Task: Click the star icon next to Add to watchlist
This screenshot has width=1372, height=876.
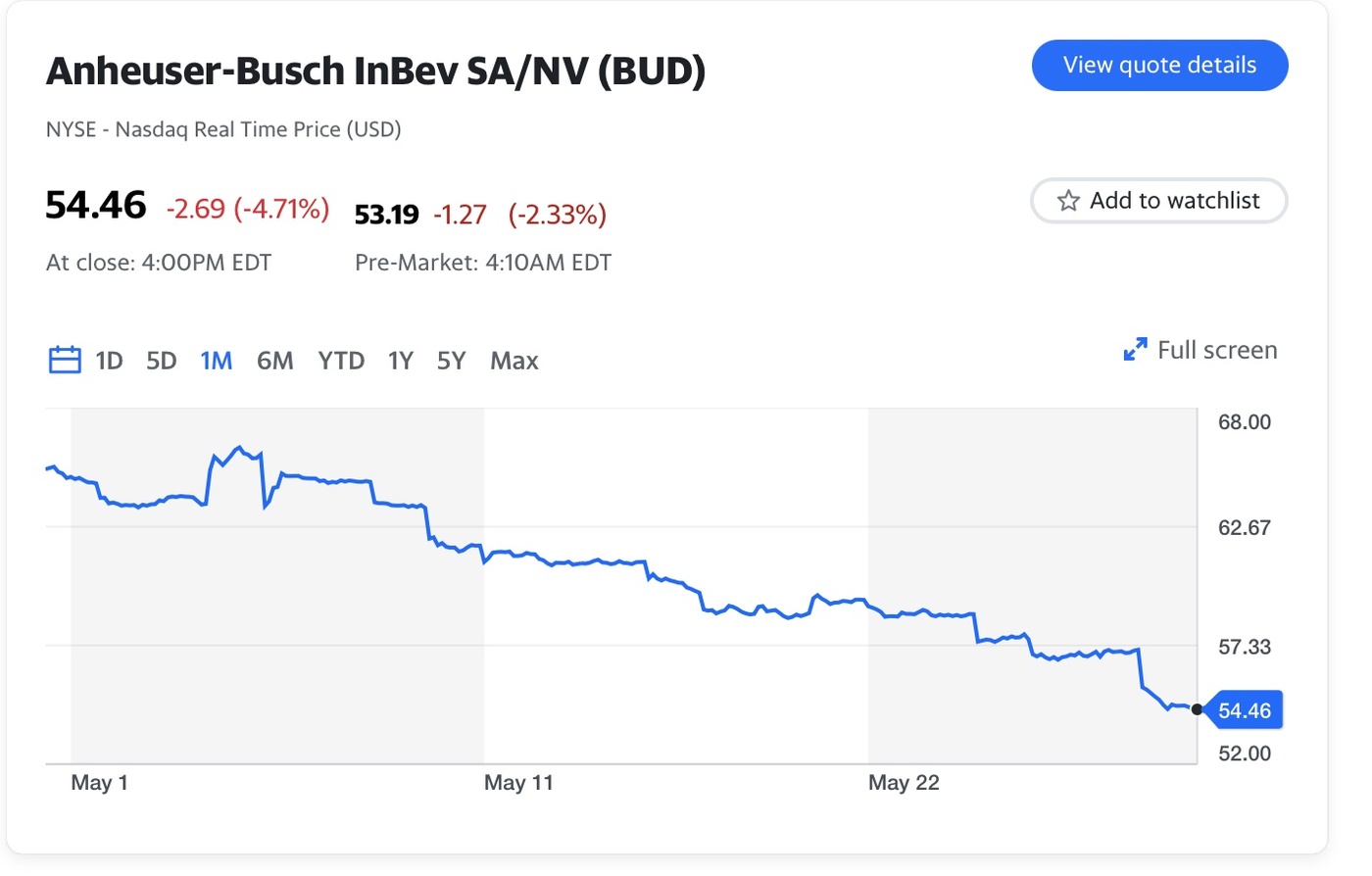Action: (1067, 201)
